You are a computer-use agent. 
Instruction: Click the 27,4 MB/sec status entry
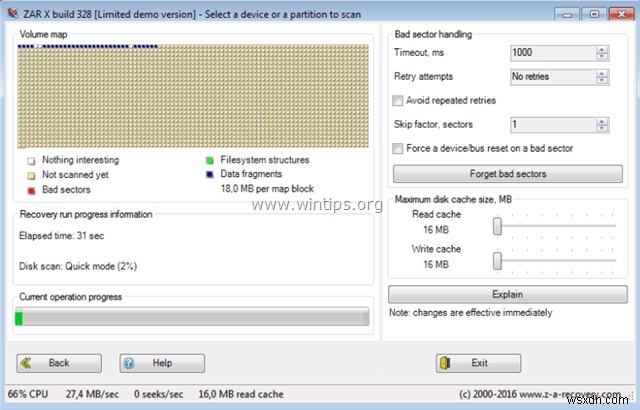[92, 394]
